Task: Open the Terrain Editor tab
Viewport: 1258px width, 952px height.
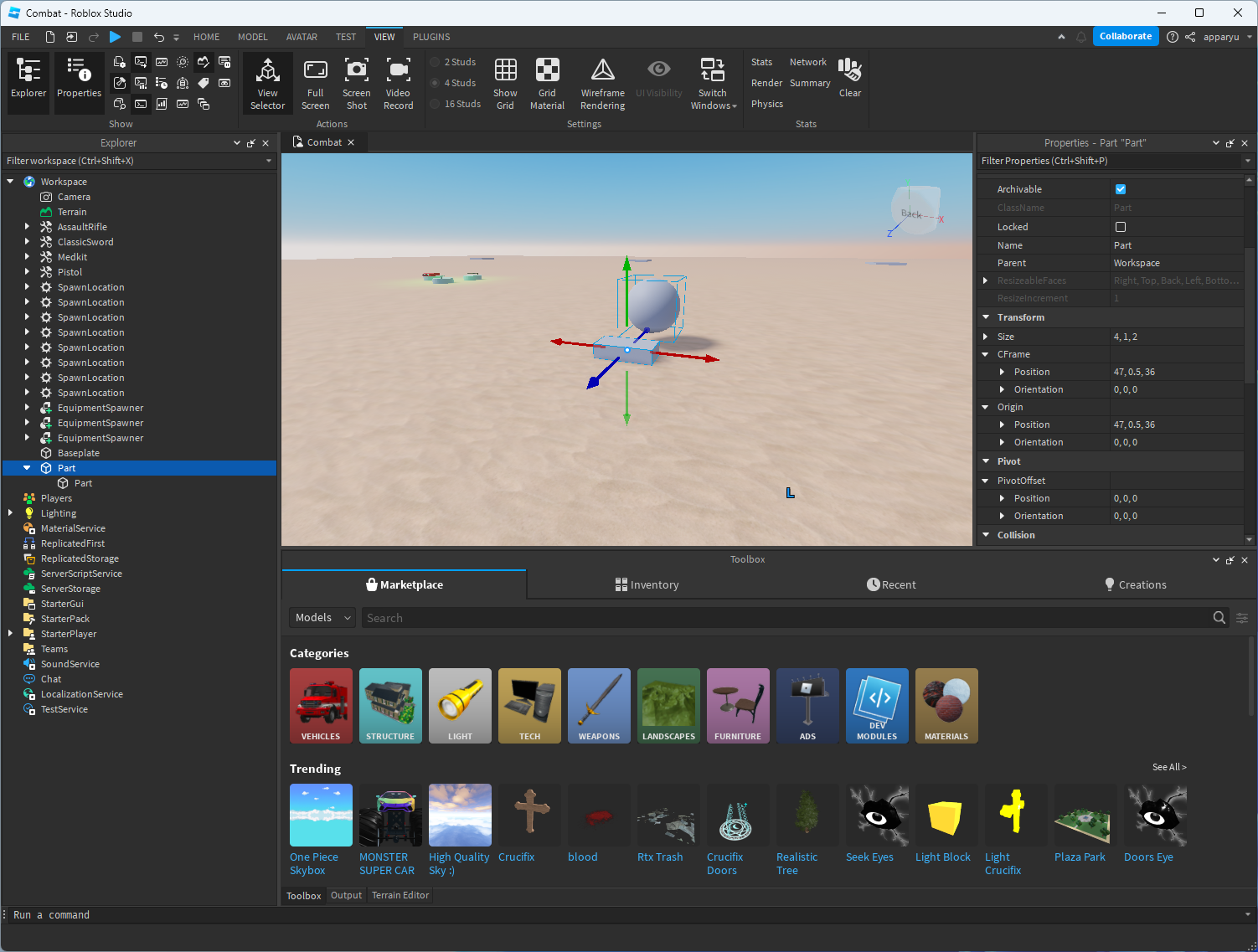Action: click(400, 895)
